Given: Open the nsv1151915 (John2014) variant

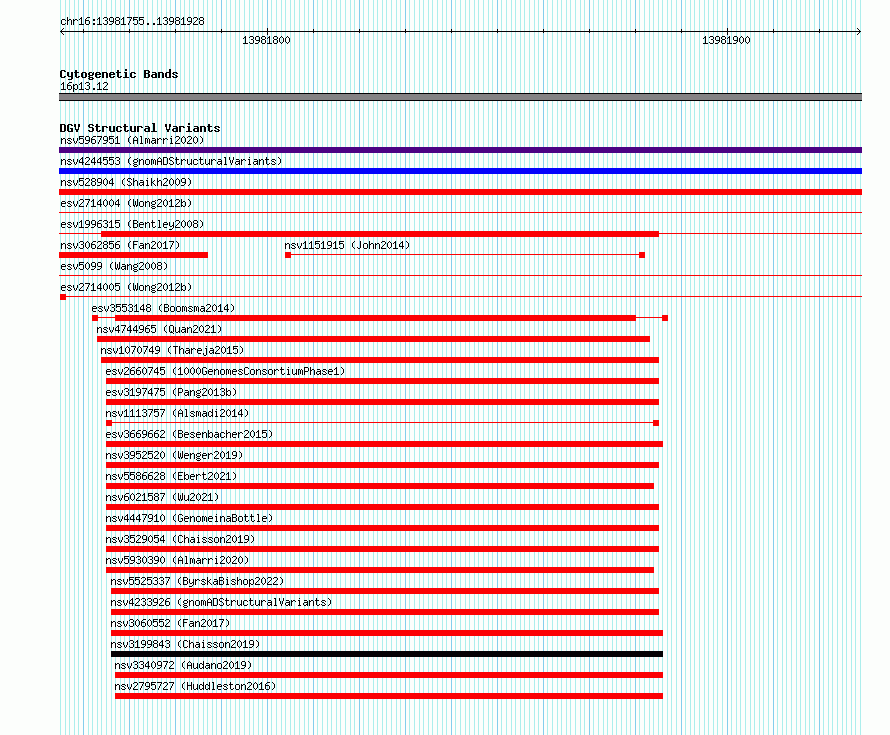Looking at the screenshot, I should pyautogui.click(x=347, y=245).
